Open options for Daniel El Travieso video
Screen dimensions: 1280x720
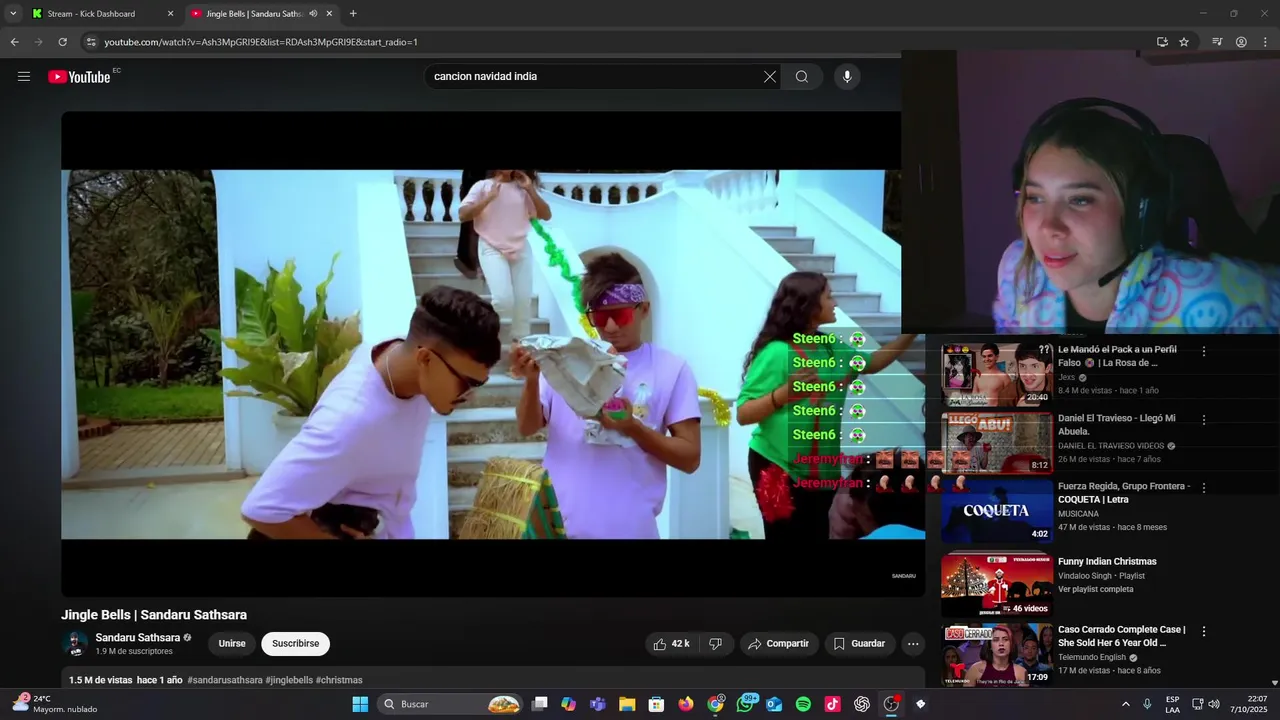click(x=1204, y=420)
